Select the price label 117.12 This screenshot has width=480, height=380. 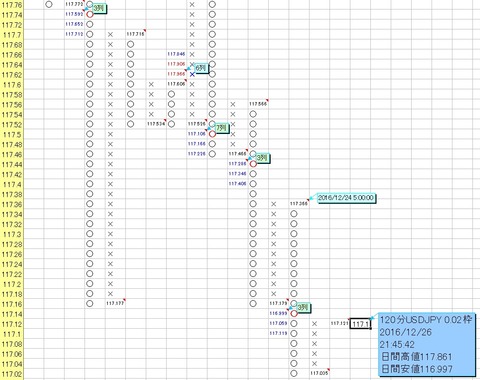point(12,324)
